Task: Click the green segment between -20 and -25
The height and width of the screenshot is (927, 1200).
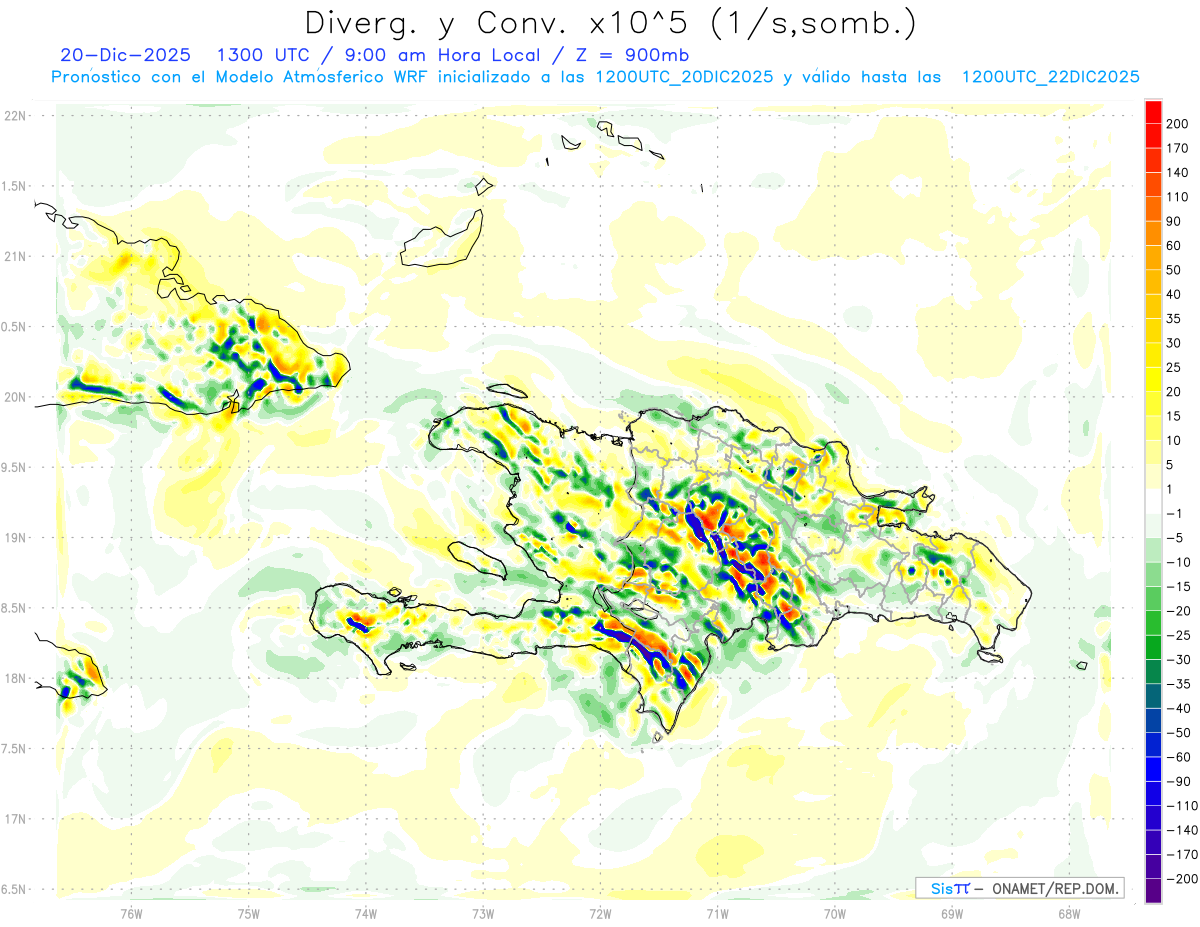Action: pos(1154,623)
